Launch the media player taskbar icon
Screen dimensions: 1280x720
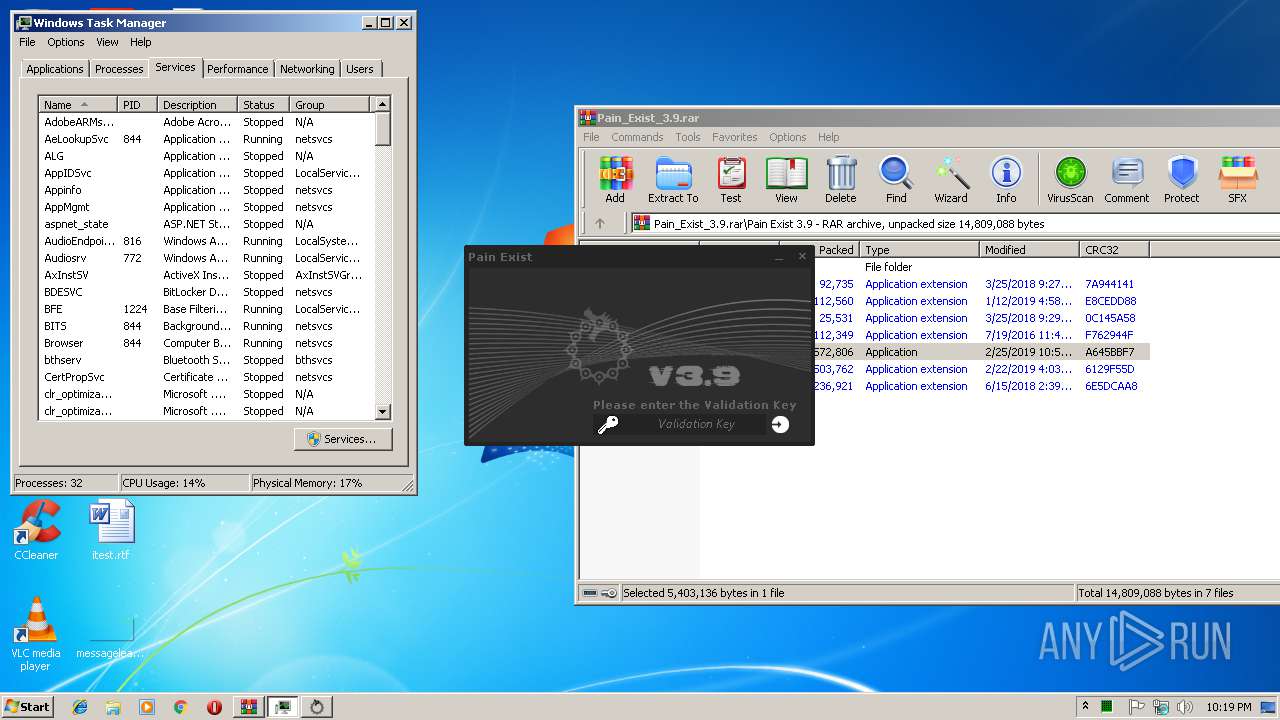pos(147,707)
